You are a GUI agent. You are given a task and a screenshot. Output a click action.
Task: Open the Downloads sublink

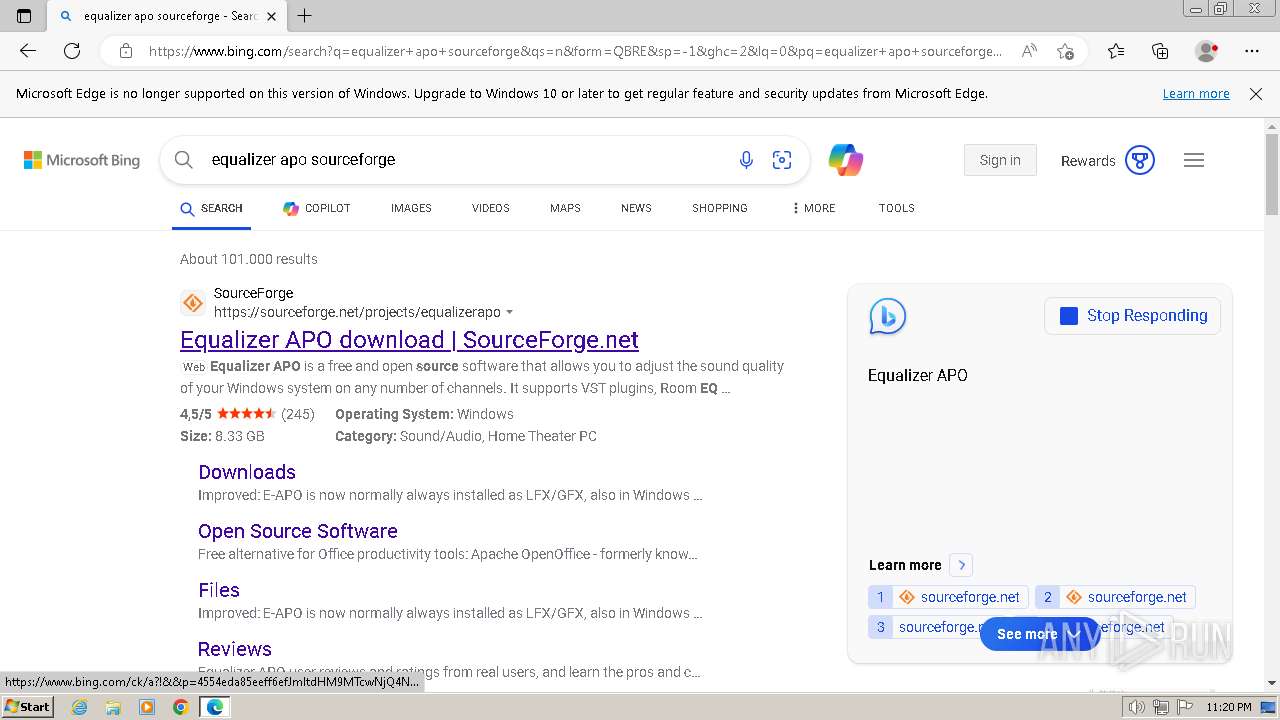[247, 472]
